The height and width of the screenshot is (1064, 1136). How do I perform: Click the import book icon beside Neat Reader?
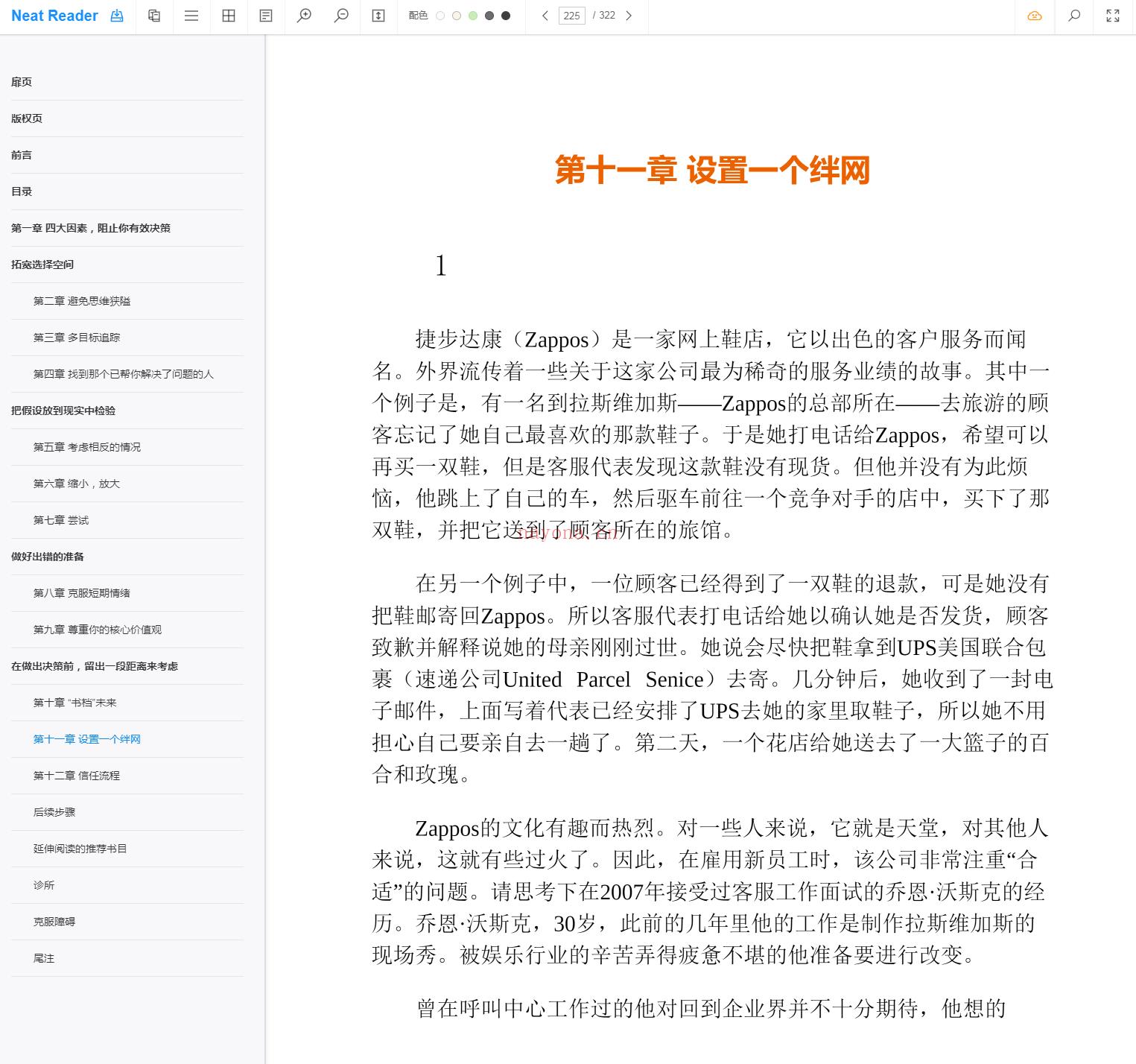(x=117, y=16)
